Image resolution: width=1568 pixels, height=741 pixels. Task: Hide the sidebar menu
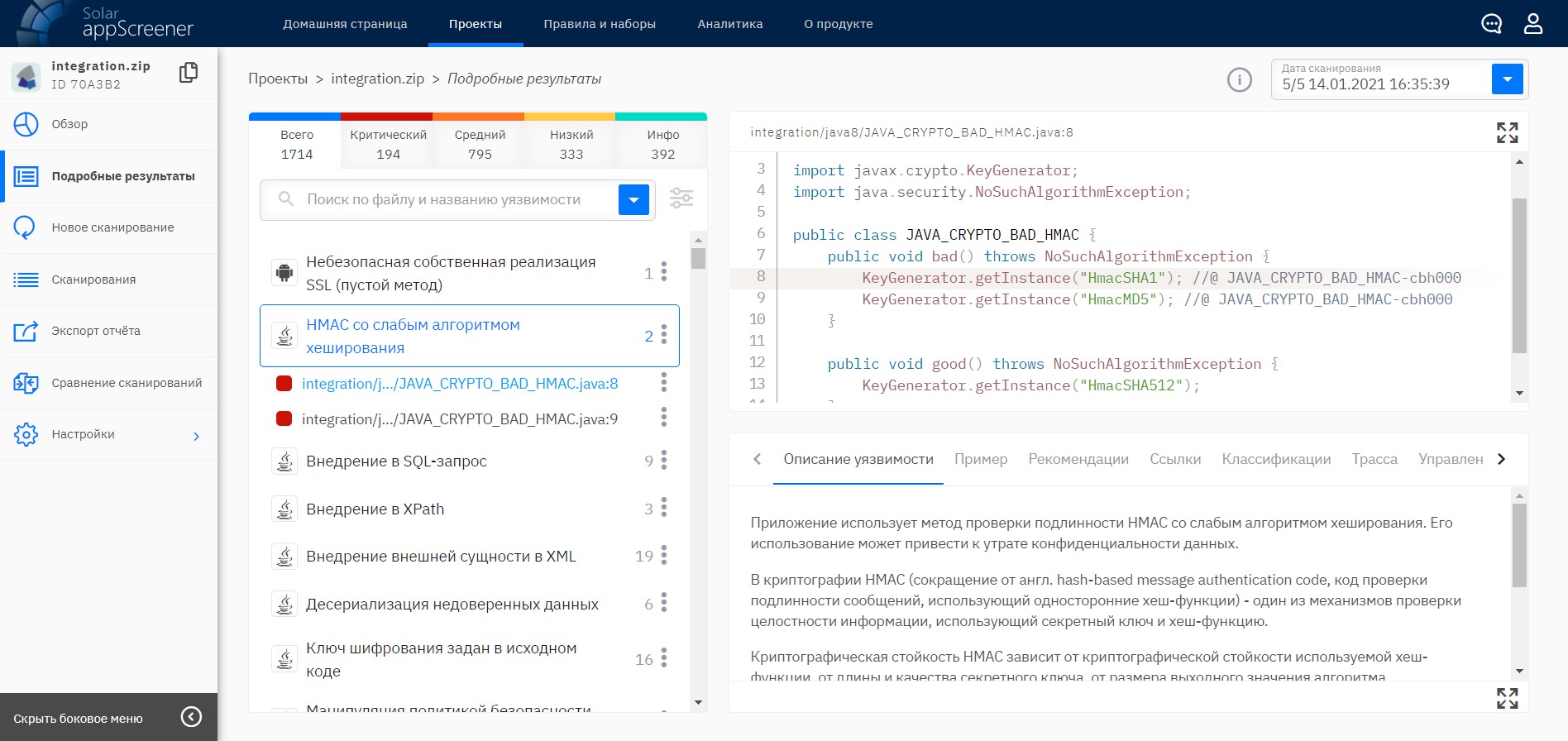[x=191, y=717]
